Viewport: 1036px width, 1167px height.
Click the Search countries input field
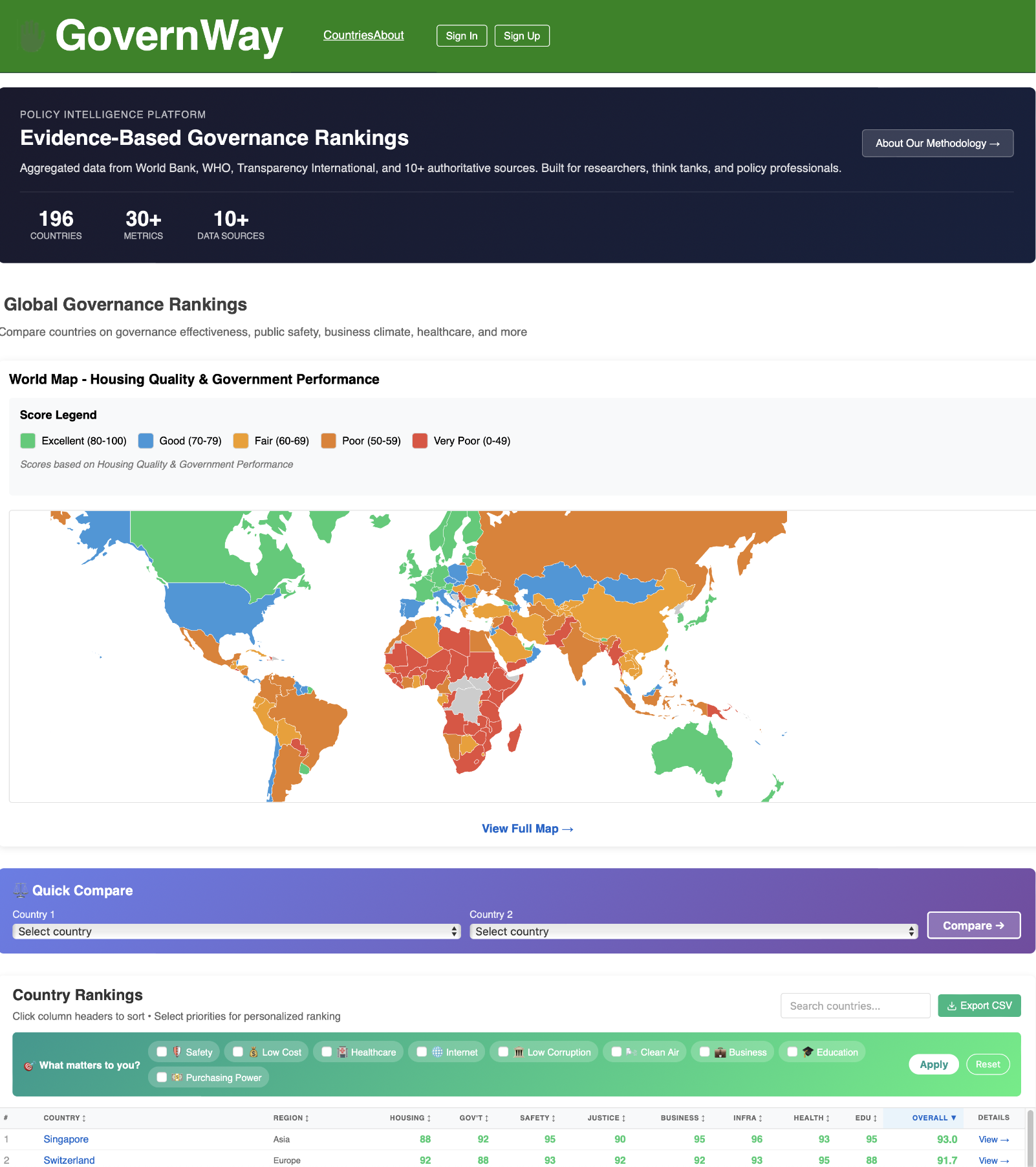pyautogui.click(x=854, y=1005)
